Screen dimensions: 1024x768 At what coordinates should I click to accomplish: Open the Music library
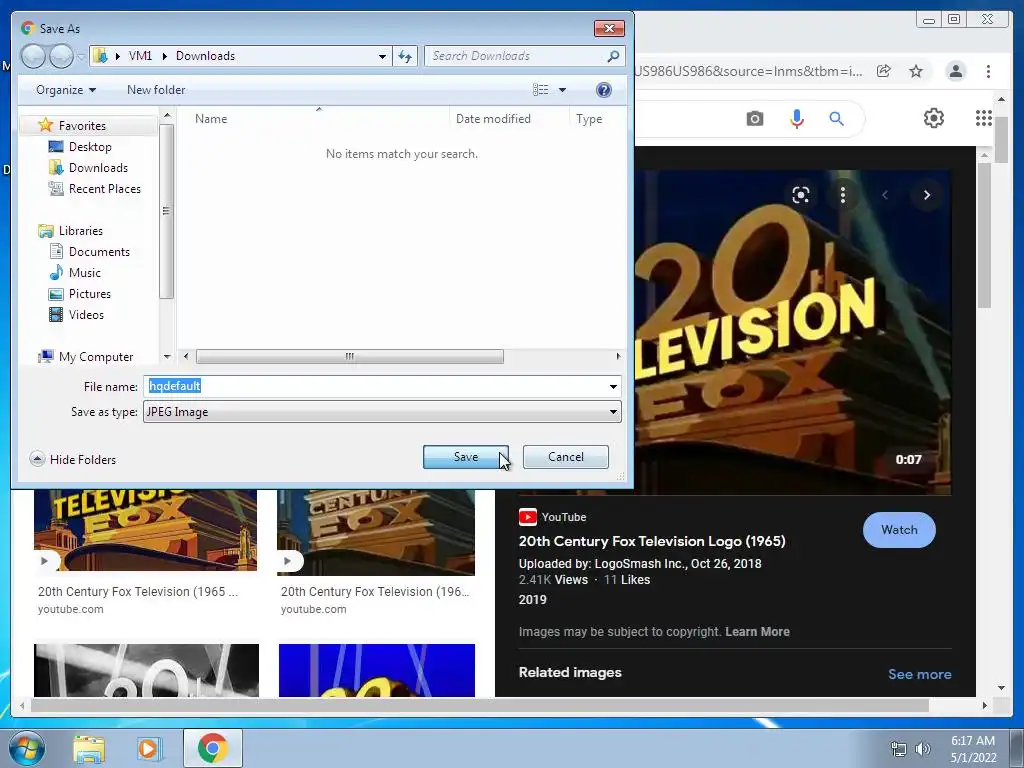click(84, 272)
